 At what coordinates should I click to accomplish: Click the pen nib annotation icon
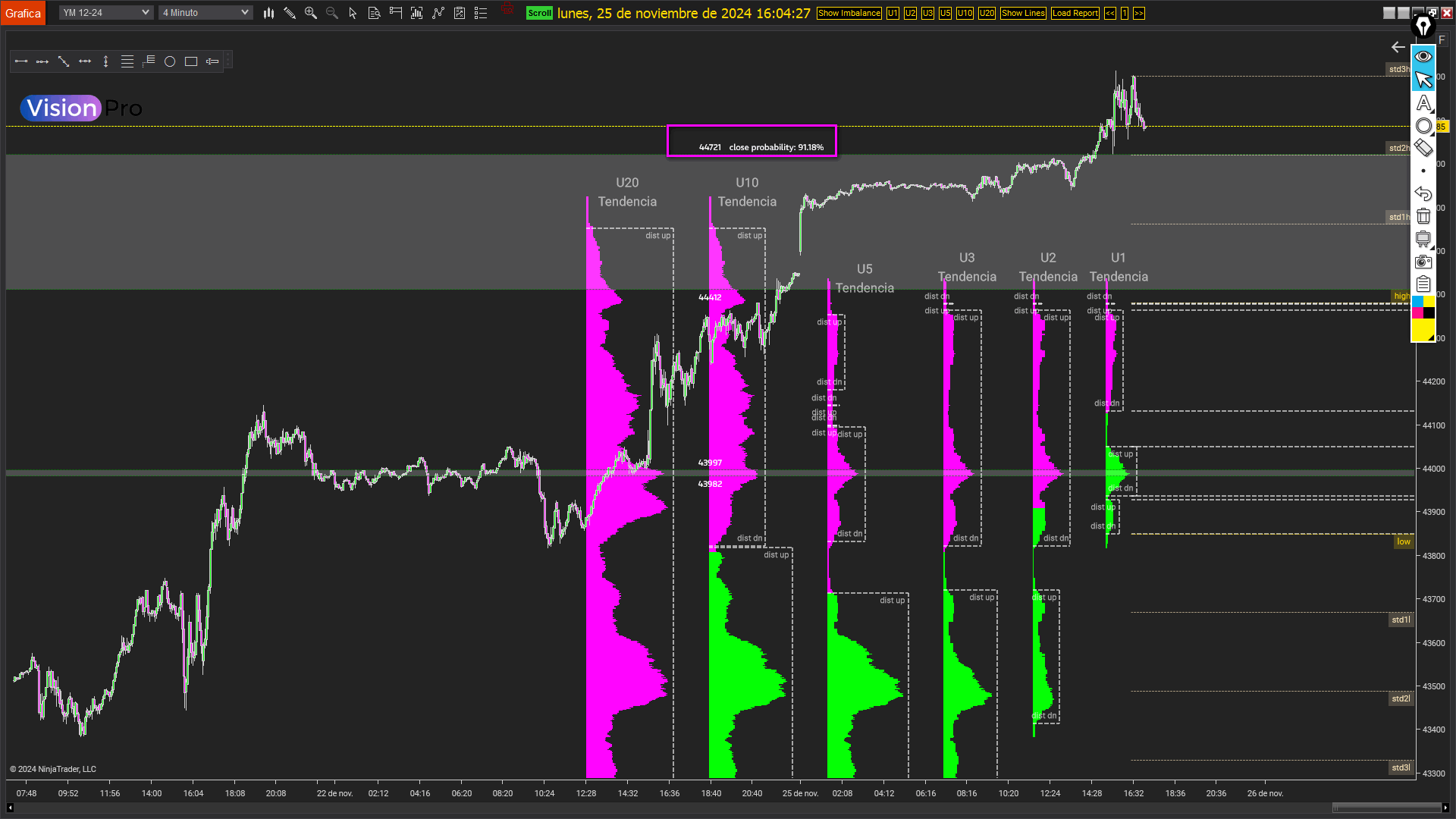[1423, 27]
